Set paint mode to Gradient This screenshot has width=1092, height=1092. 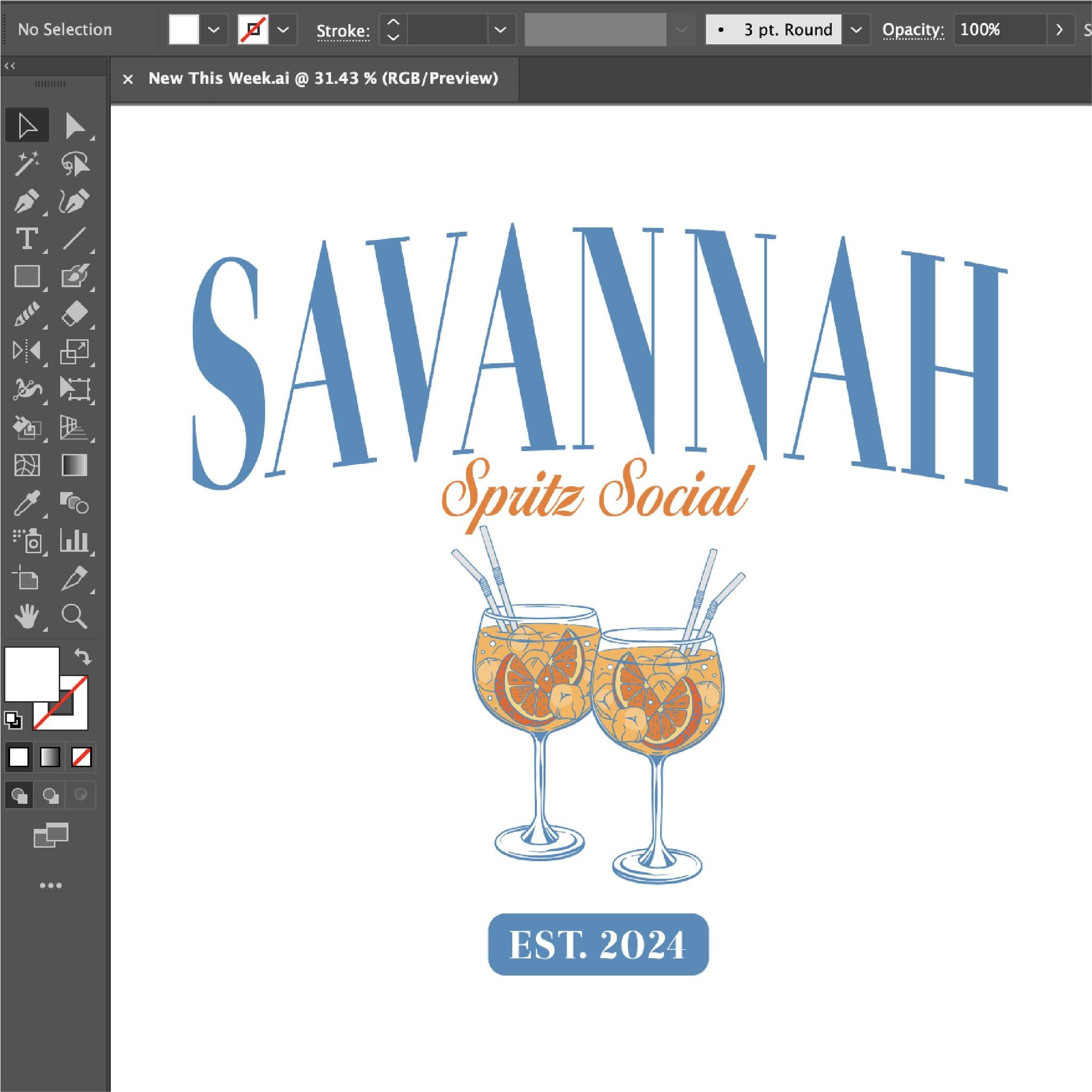pyautogui.click(x=50, y=757)
